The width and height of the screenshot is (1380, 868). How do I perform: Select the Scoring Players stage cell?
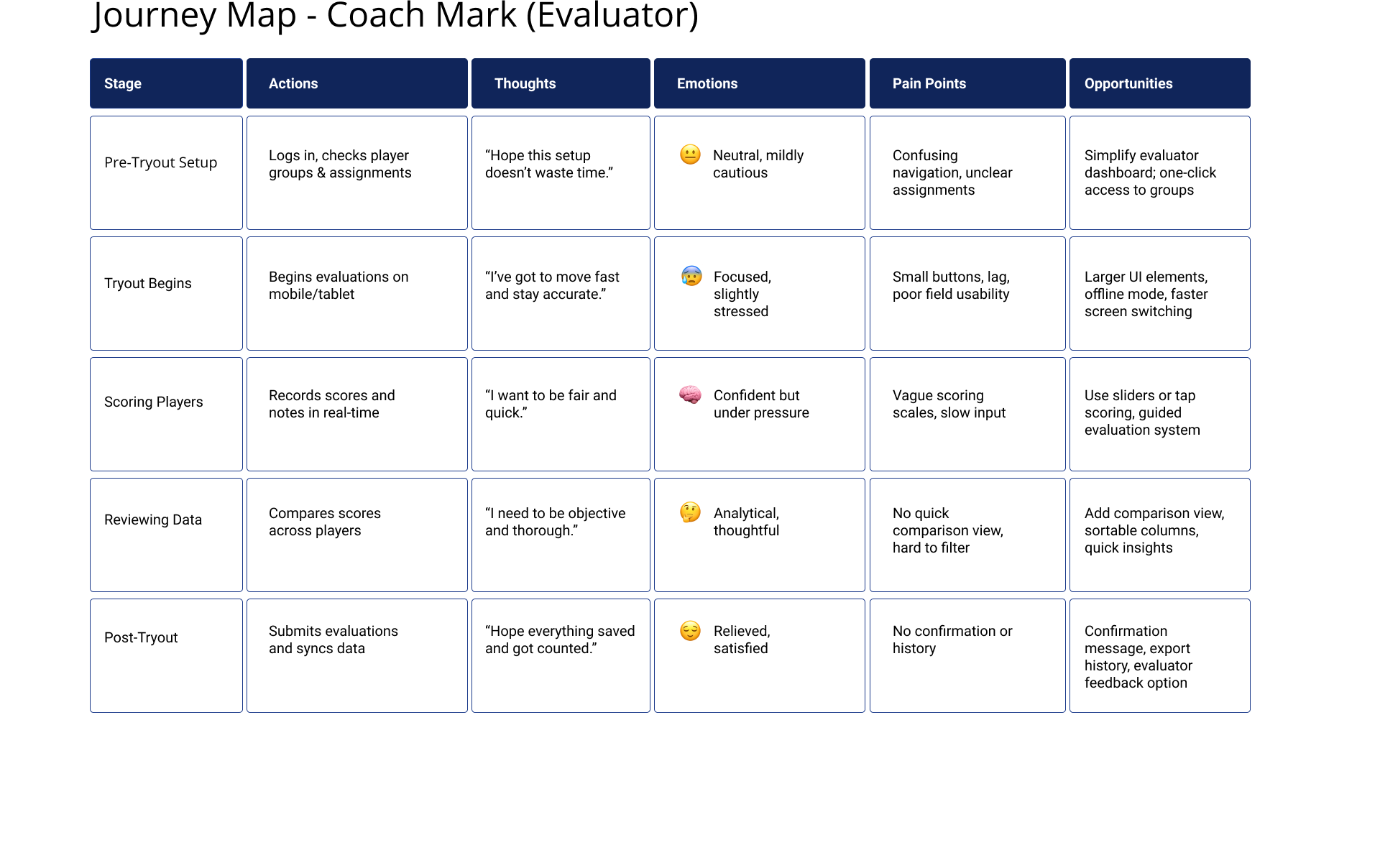[166, 414]
